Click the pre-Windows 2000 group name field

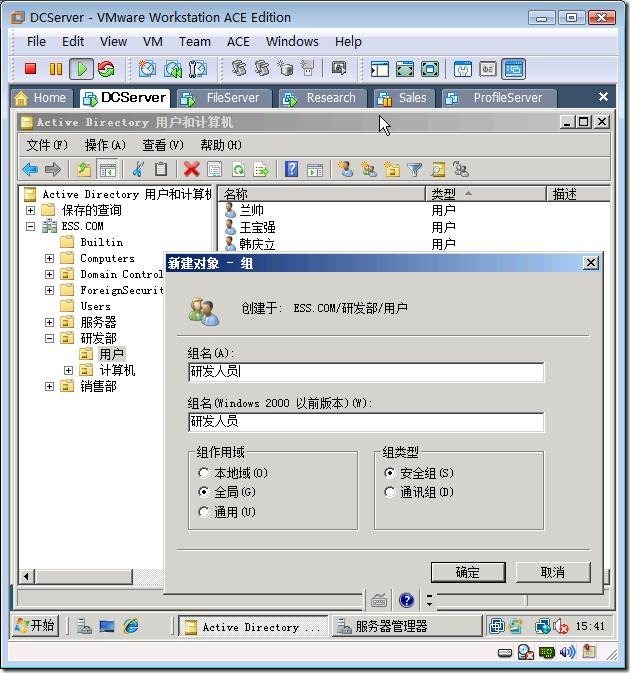[366, 422]
